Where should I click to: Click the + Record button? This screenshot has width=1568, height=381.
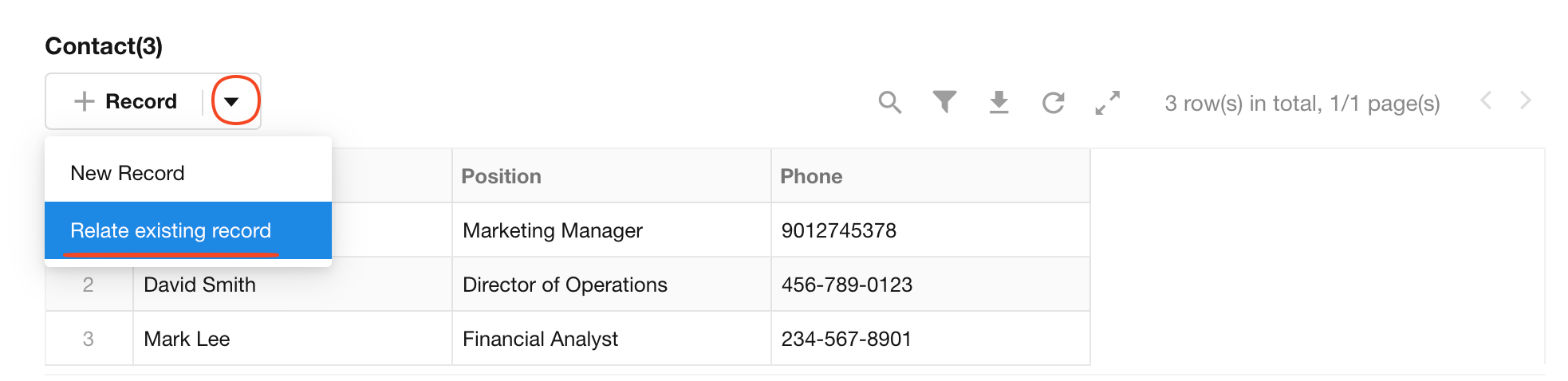(x=126, y=101)
